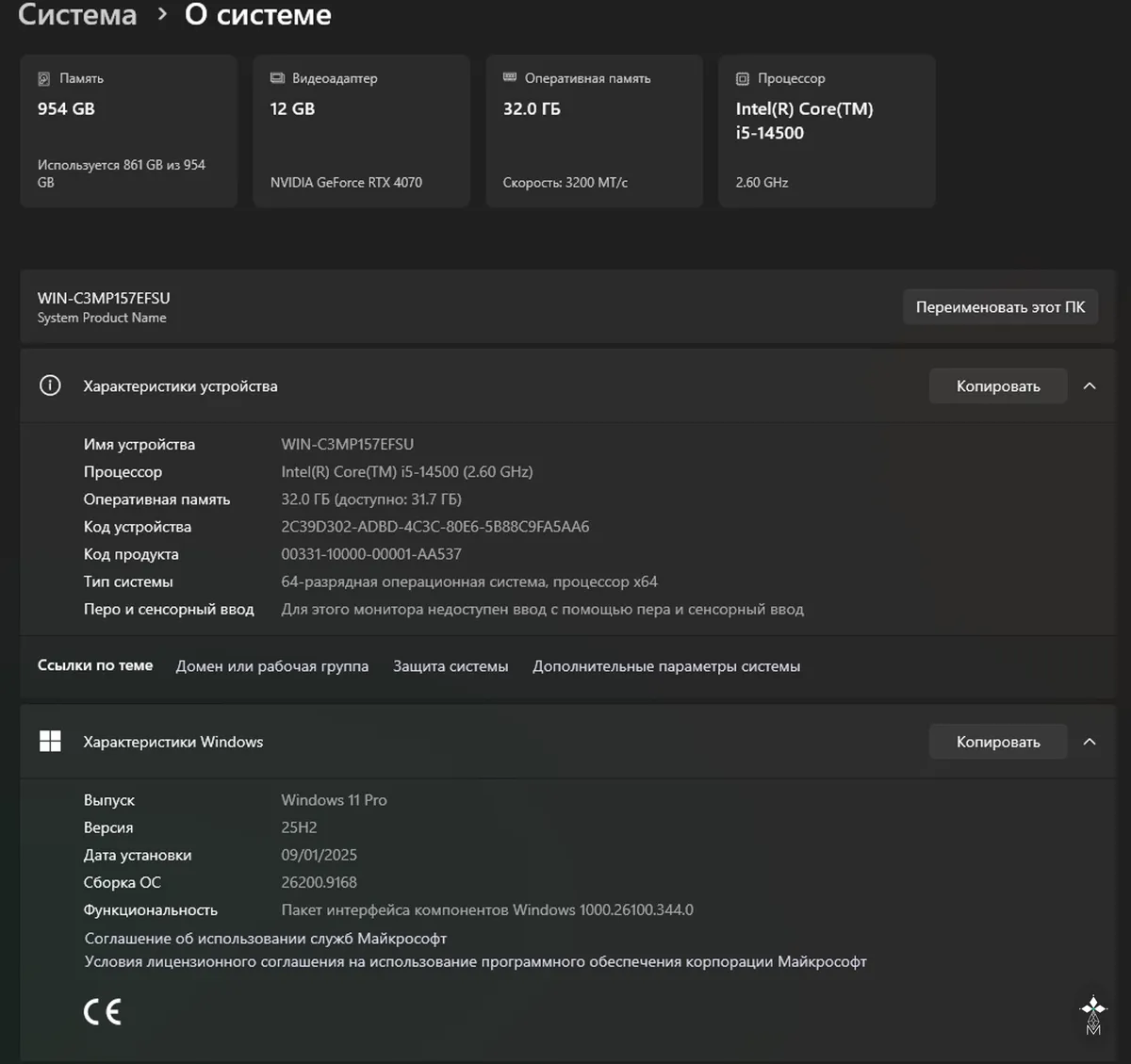Click the storage disk icon beside Память
Screen dimensions: 1131x1064
[43, 78]
